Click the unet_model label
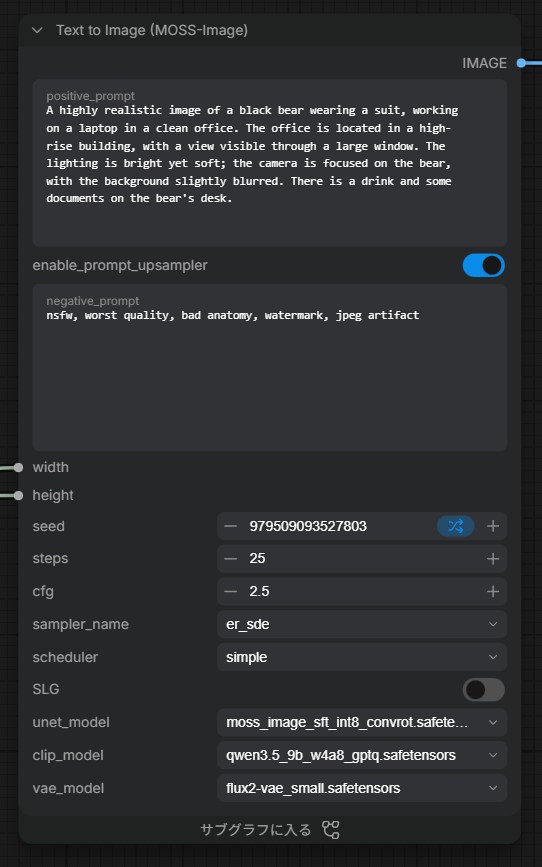 click(71, 723)
